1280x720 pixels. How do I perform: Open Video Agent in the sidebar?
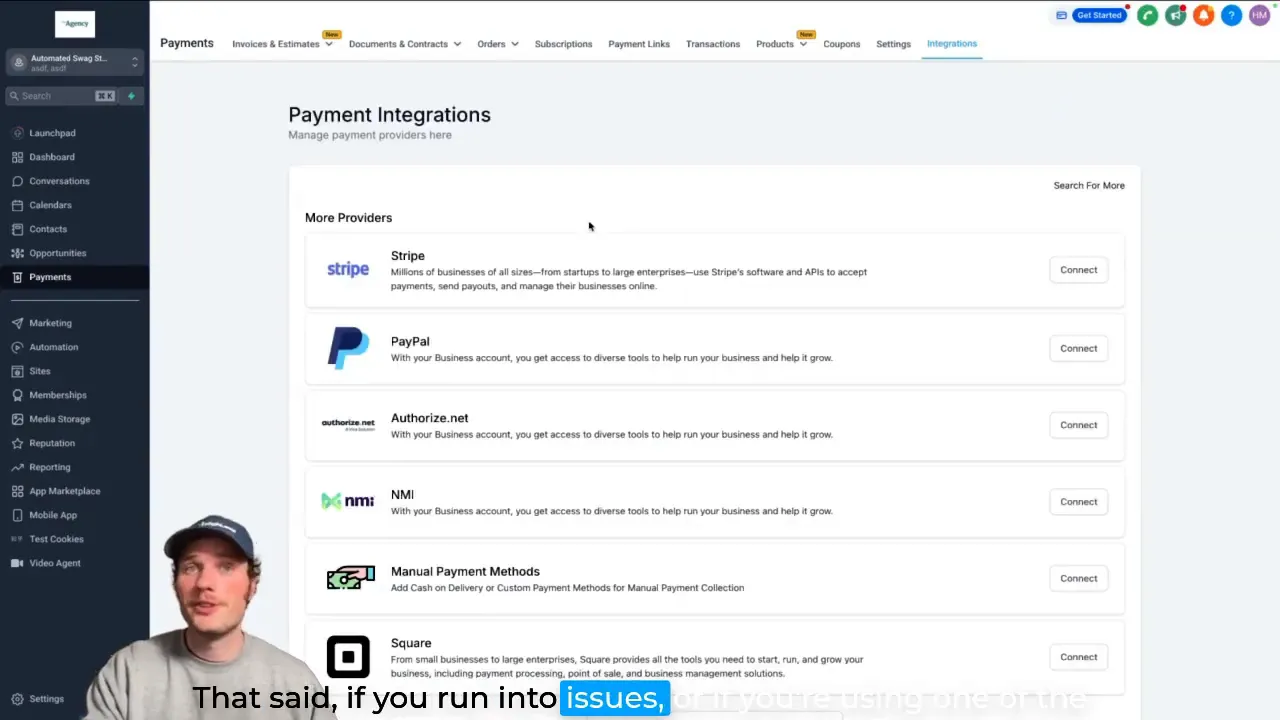(54, 563)
